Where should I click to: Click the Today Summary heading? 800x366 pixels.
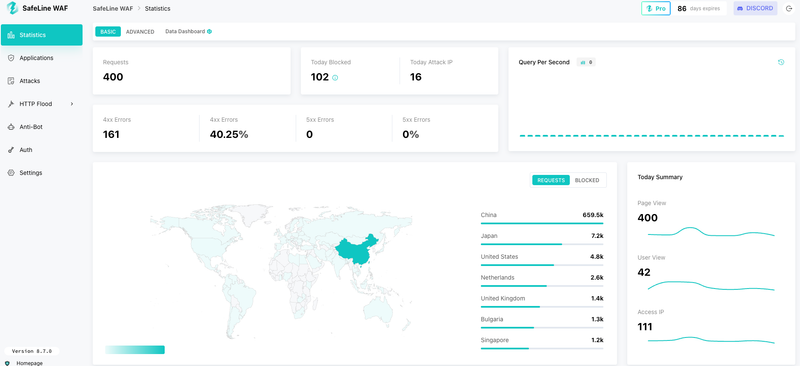click(660, 177)
